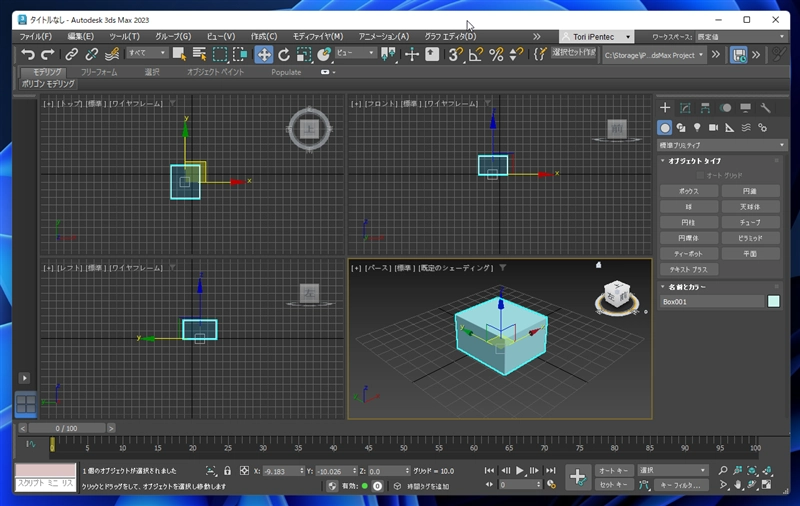Switch to the Motion command panel tab

(x=725, y=108)
